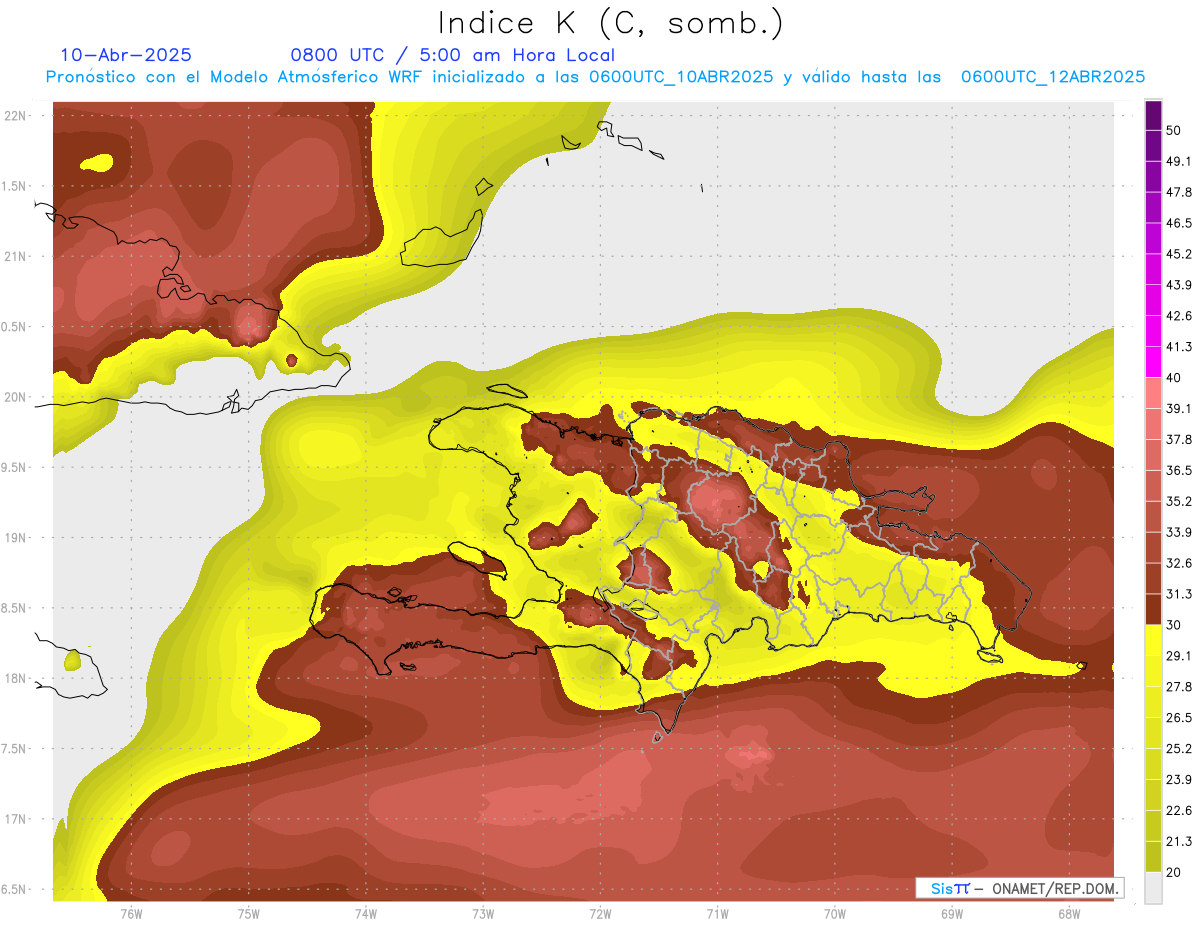This screenshot has height=927, width=1200.
Task: Click the colorbar label "39.1"
Action: pos(1179,409)
